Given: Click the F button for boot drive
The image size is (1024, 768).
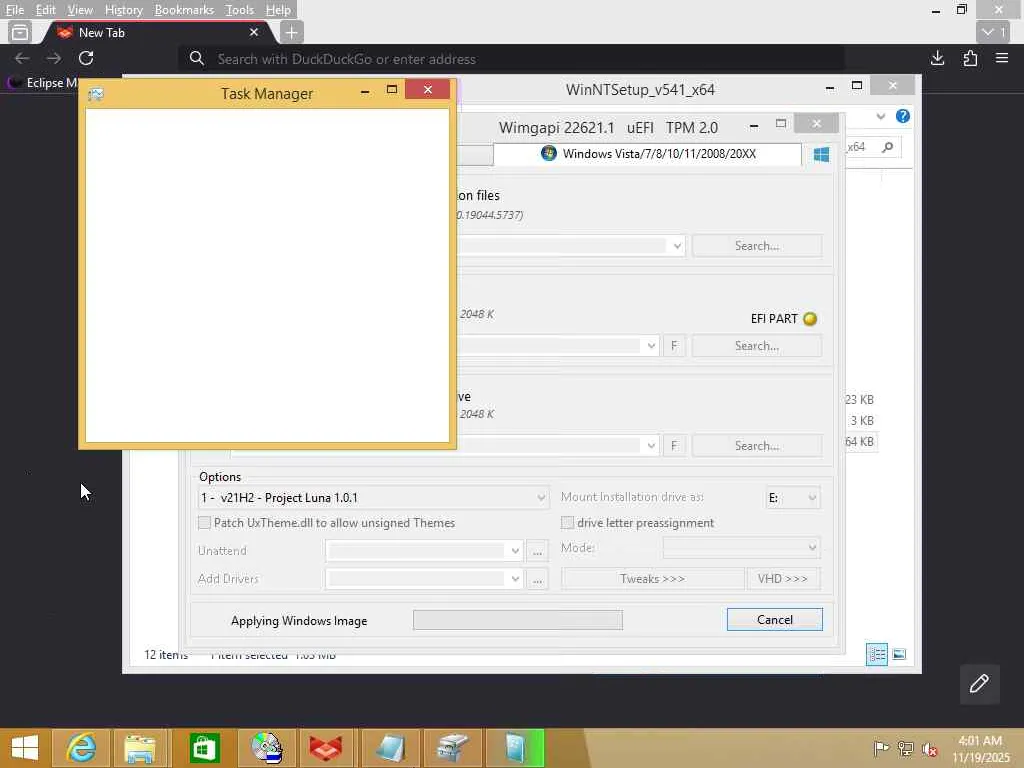Looking at the screenshot, I should (x=674, y=345).
